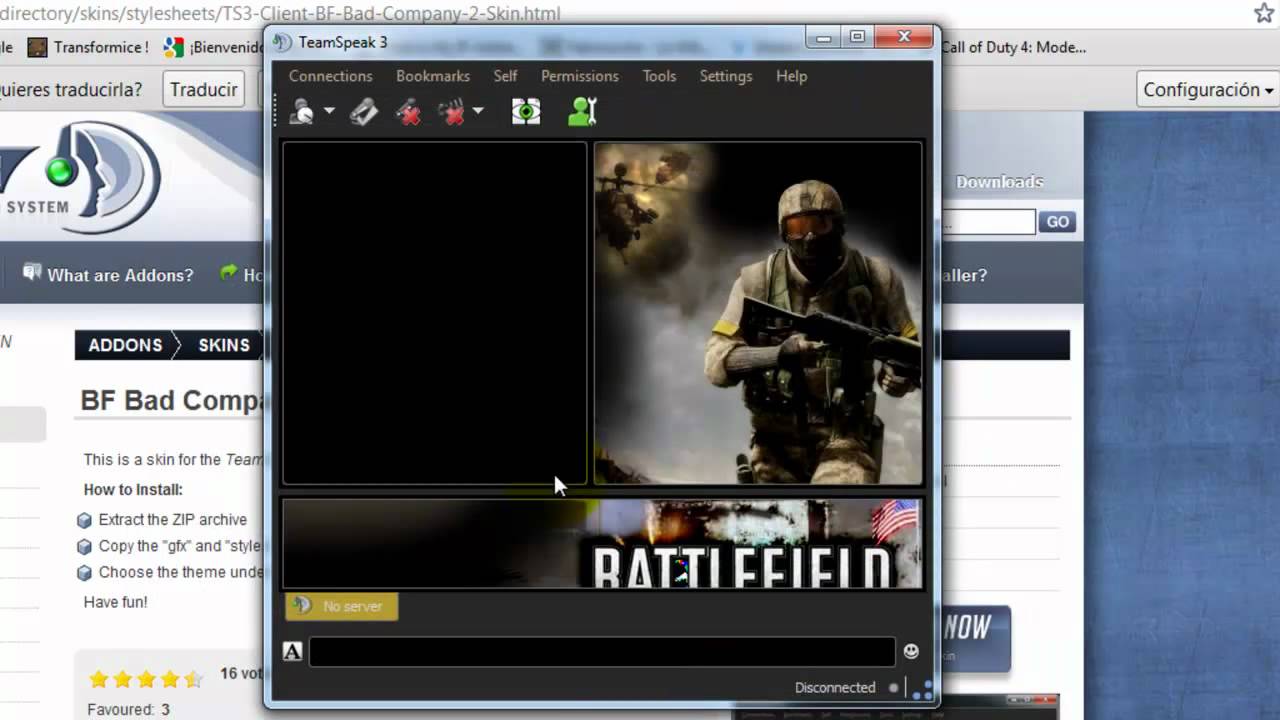
Task: Toggle Subscribe to all channels eye icon
Action: (526, 112)
